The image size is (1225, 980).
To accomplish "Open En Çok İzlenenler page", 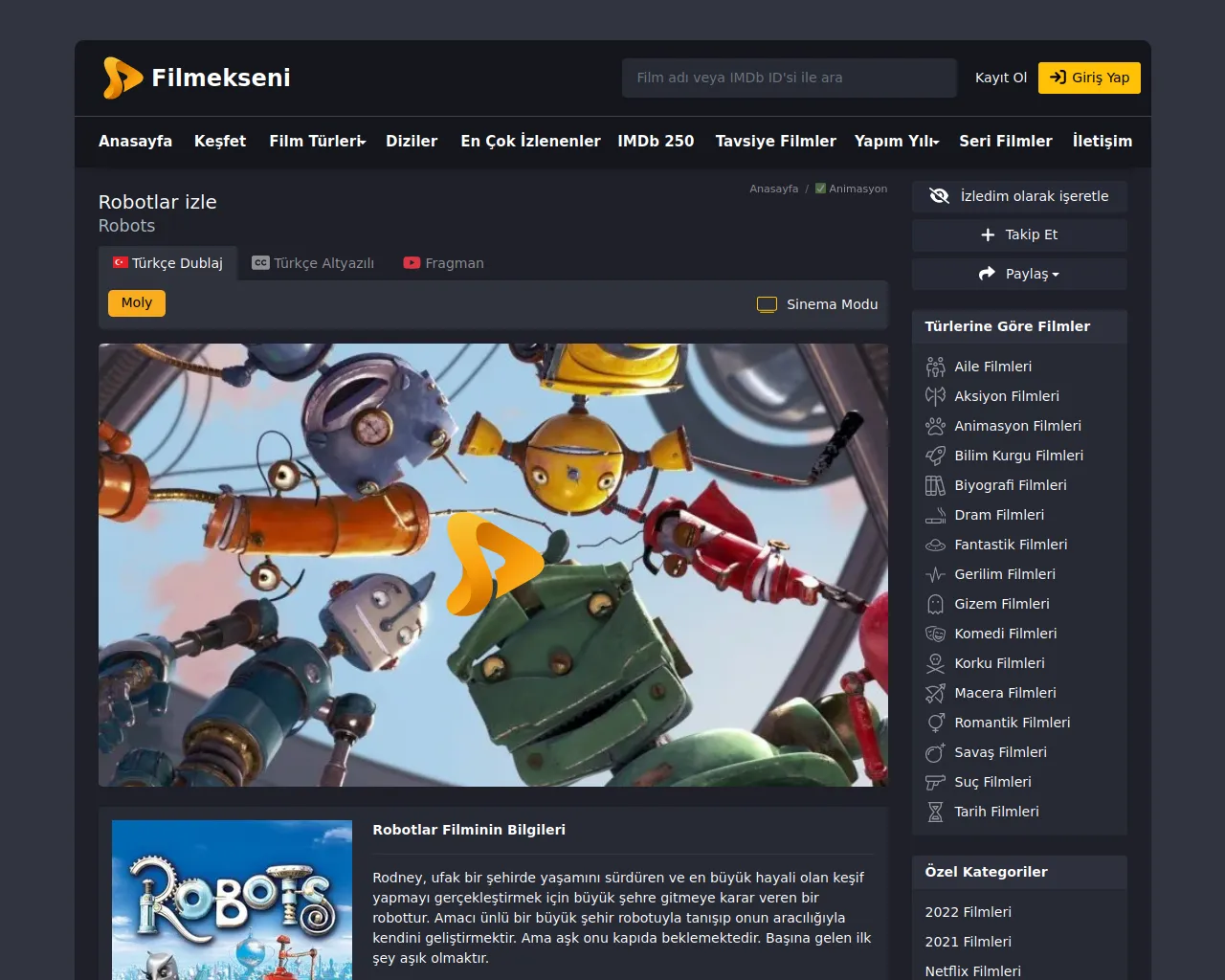I will point(531,141).
